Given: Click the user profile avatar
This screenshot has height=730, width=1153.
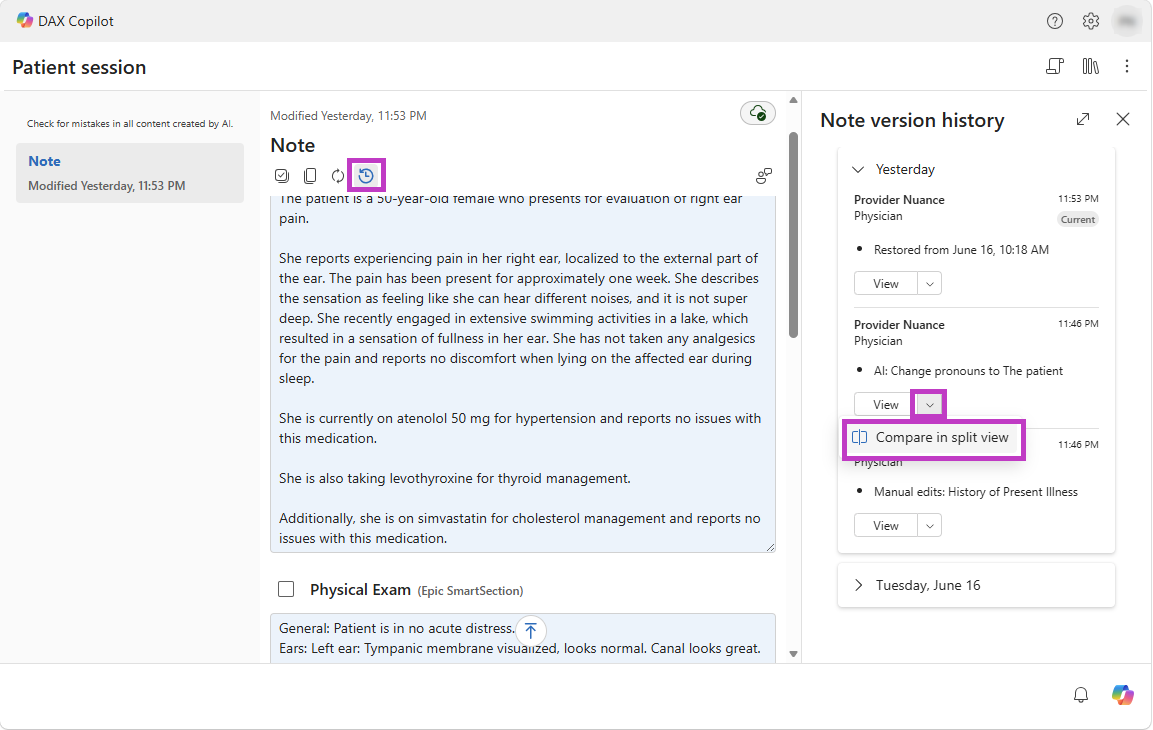Looking at the screenshot, I should coord(1127,21).
